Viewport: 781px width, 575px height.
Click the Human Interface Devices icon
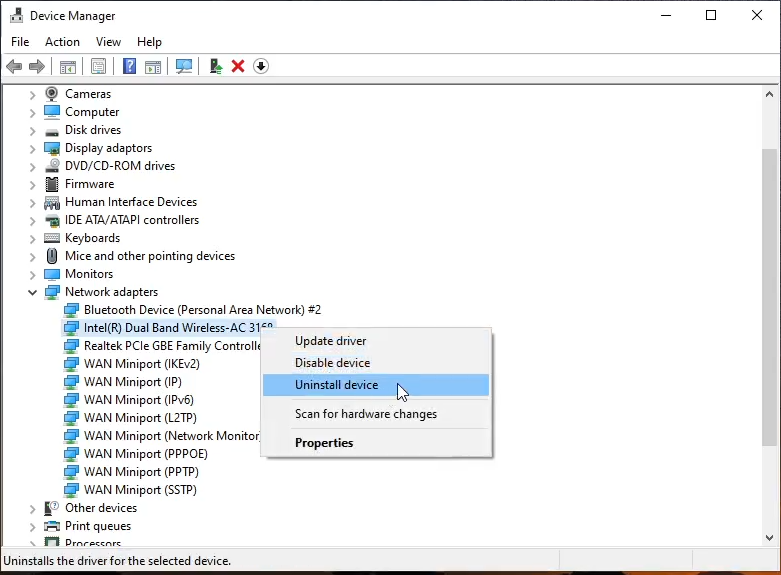click(52, 202)
